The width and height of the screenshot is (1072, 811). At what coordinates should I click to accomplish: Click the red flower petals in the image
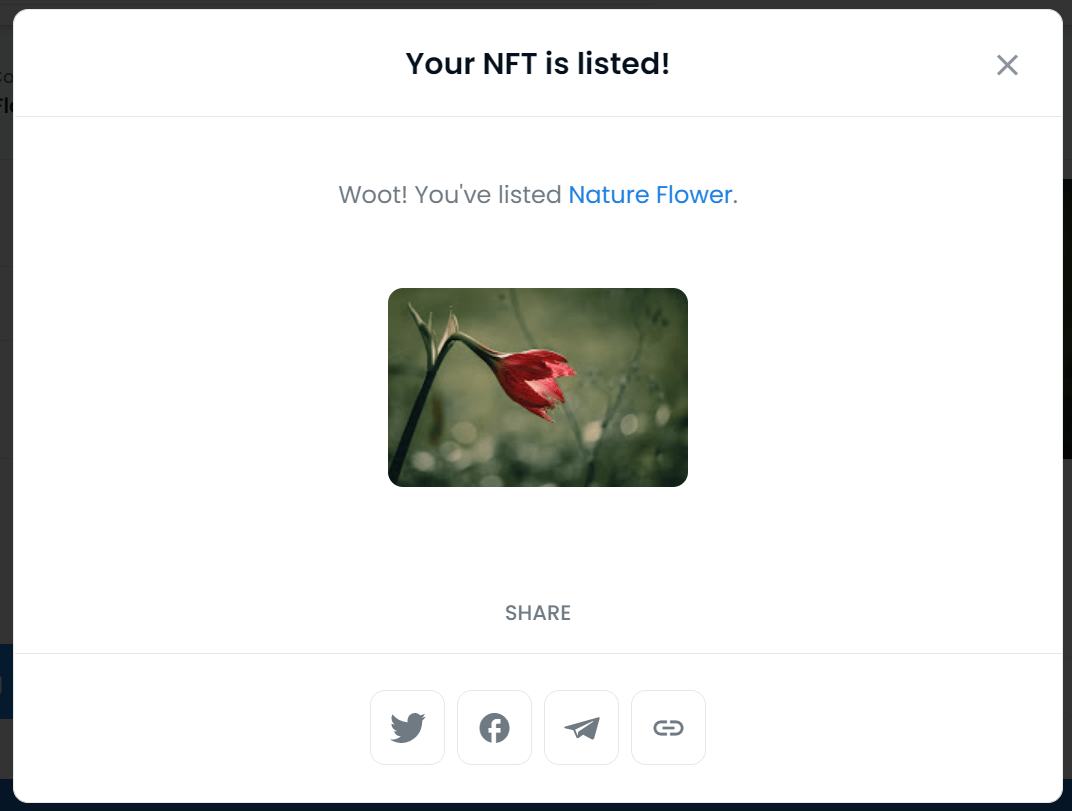(x=537, y=383)
